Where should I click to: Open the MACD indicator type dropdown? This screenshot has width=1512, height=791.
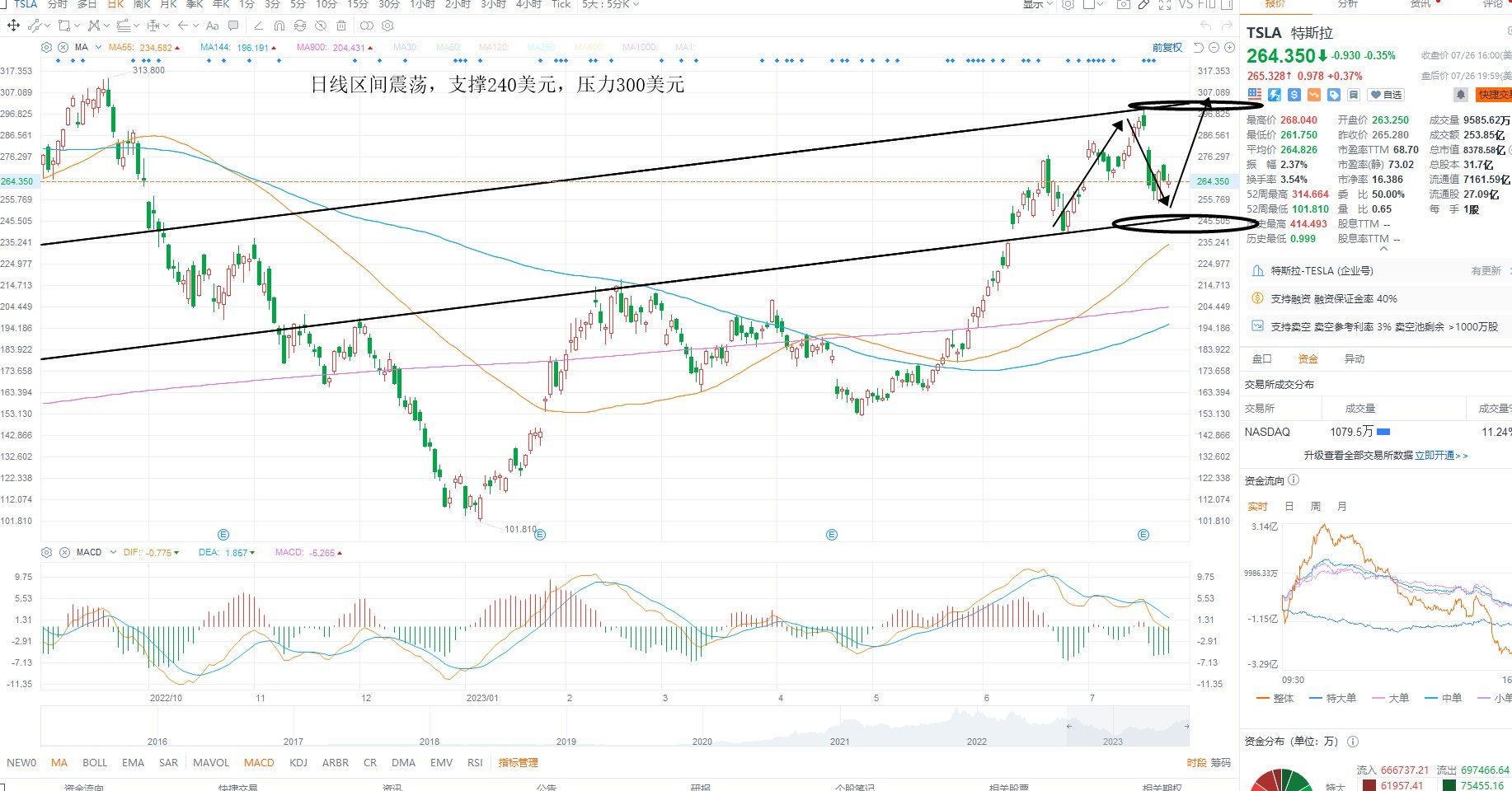tap(113, 552)
